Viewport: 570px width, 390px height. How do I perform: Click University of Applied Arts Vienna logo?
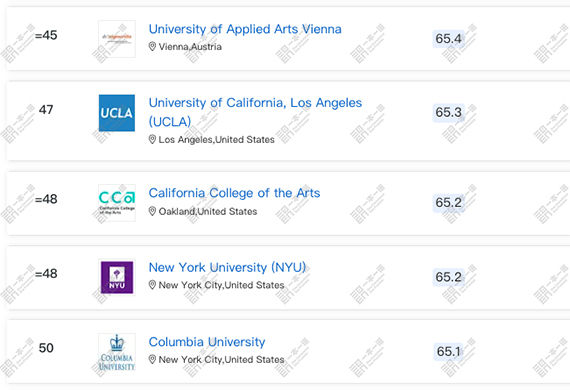tap(117, 39)
